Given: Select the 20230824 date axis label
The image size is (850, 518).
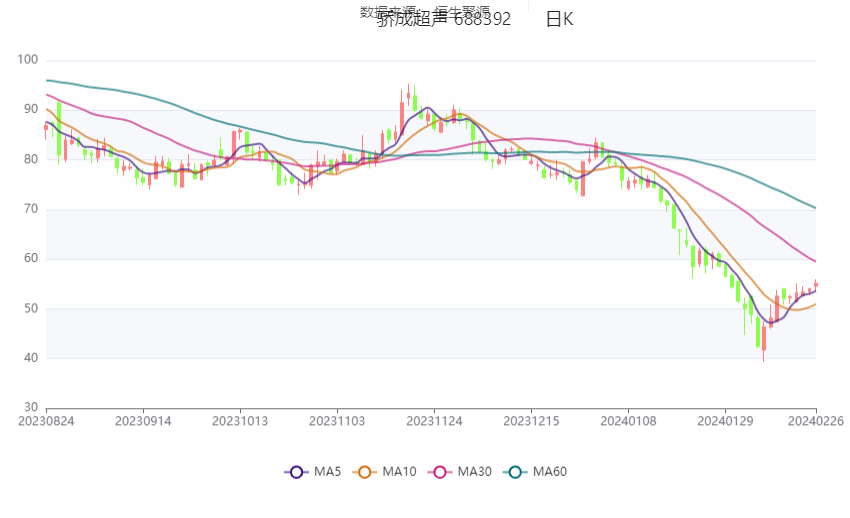Looking at the screenshot, I should pos(46,422).
